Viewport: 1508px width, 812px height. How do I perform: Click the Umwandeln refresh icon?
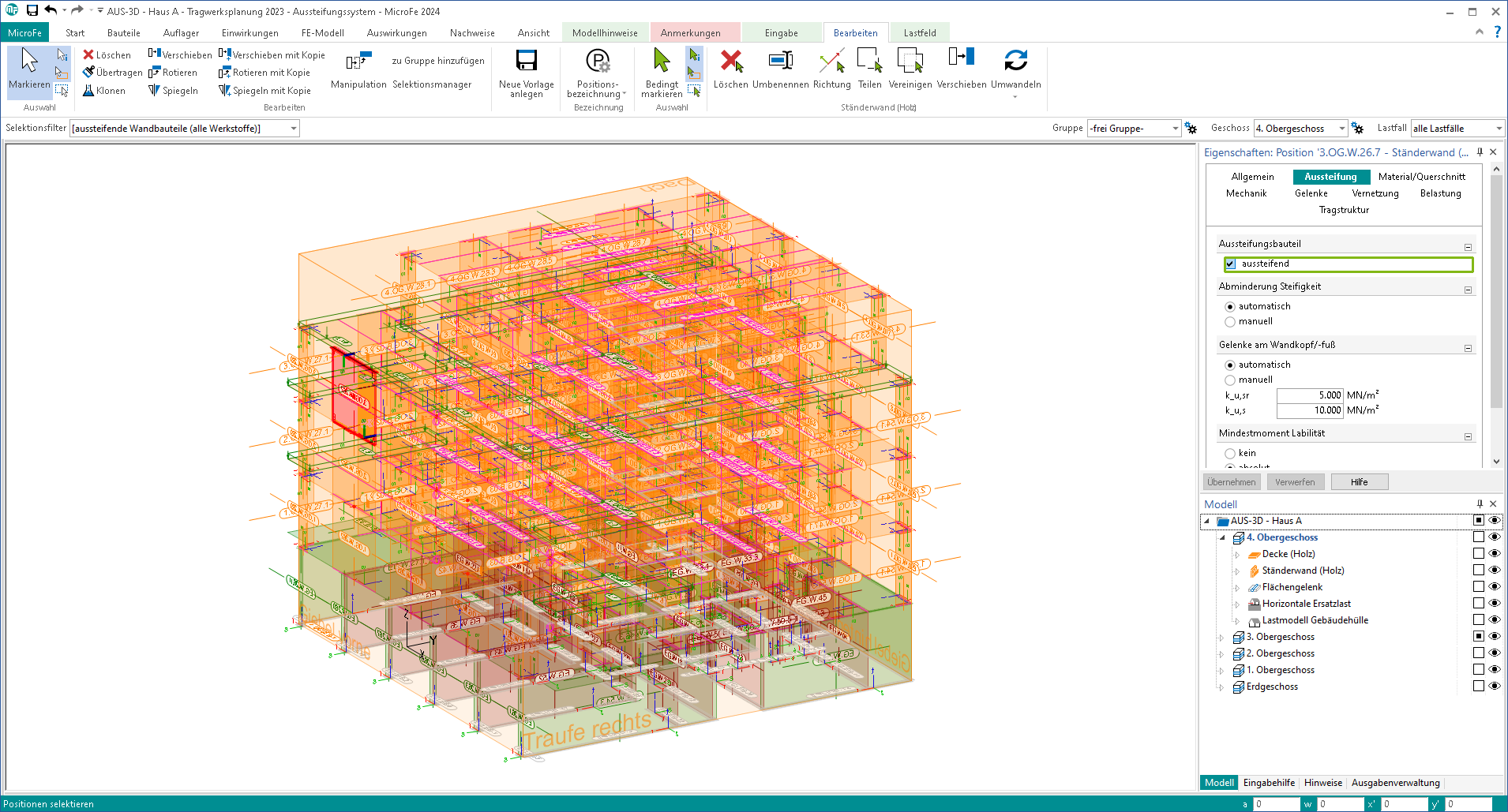[x=1015, y=61]
